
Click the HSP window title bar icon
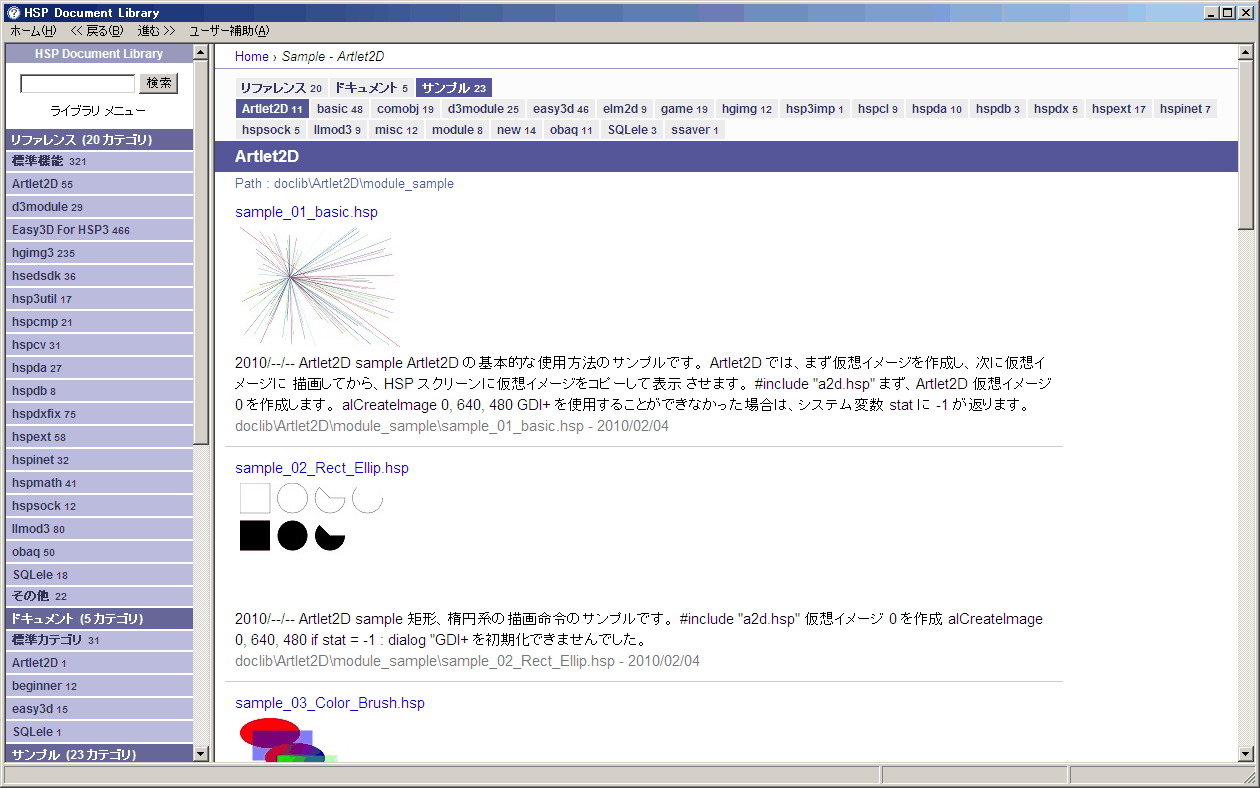point(13,12)
